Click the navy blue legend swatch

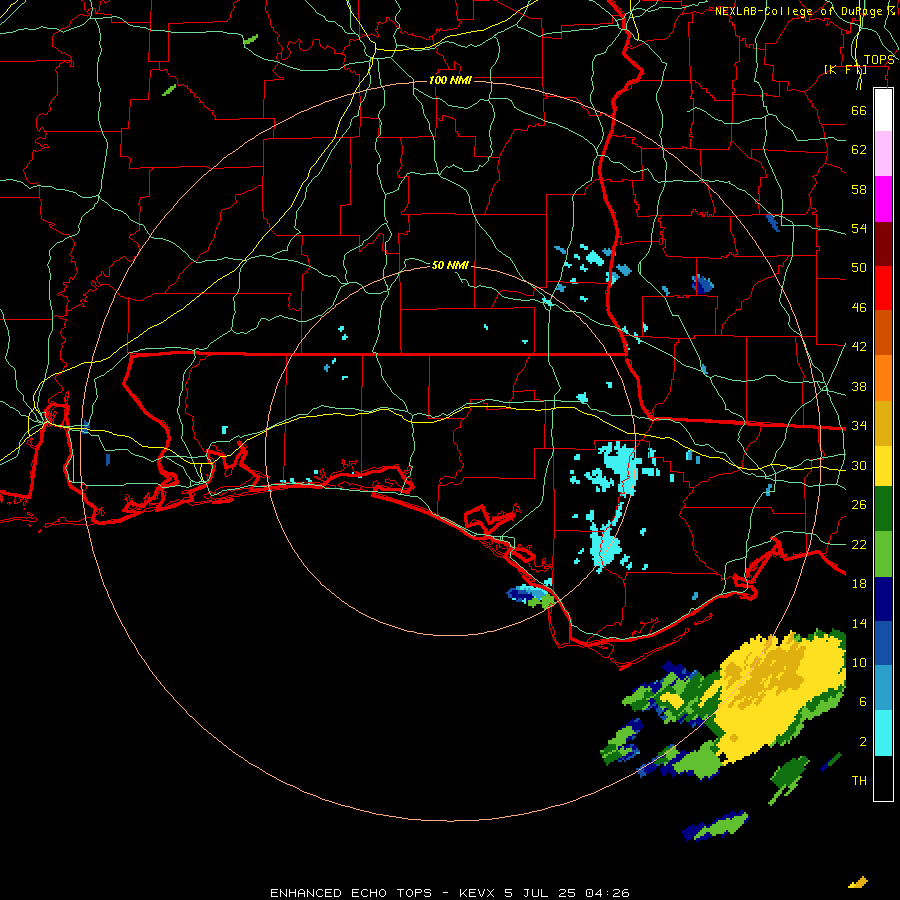tap(883, 599)
